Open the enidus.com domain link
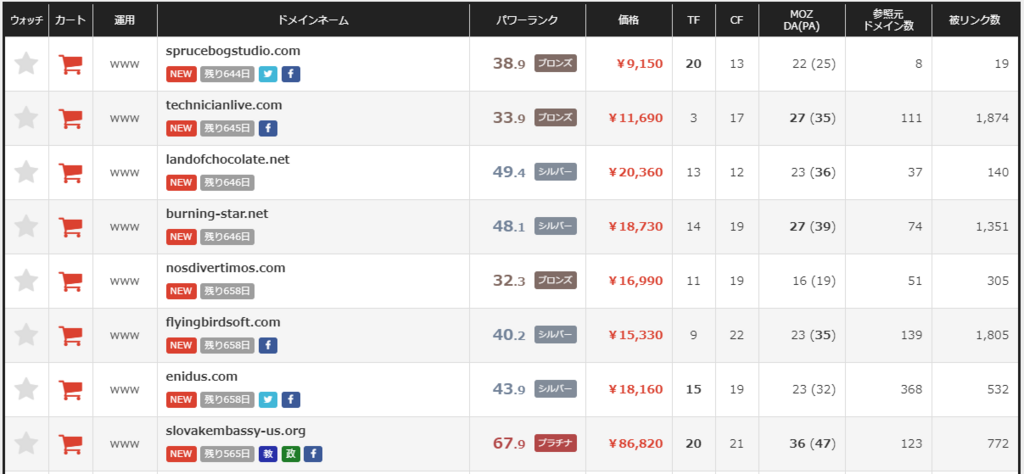 pyautogui.click(x=202, y=377)
